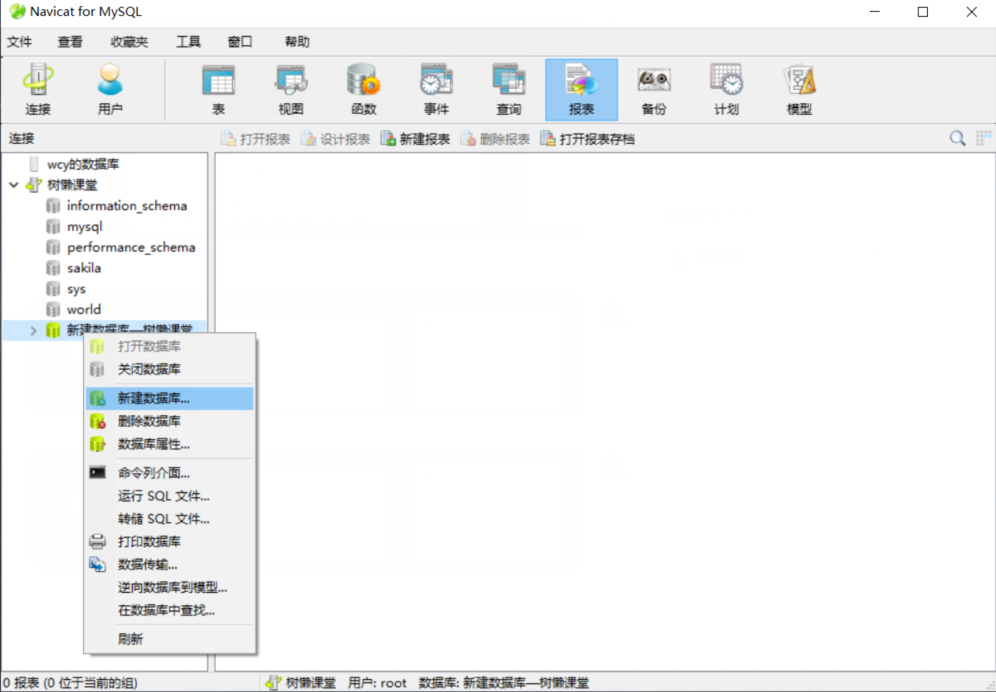Click 打开报表存档 button
The height and width of the screenshot is (692, 996).
[x=587, y=139]
